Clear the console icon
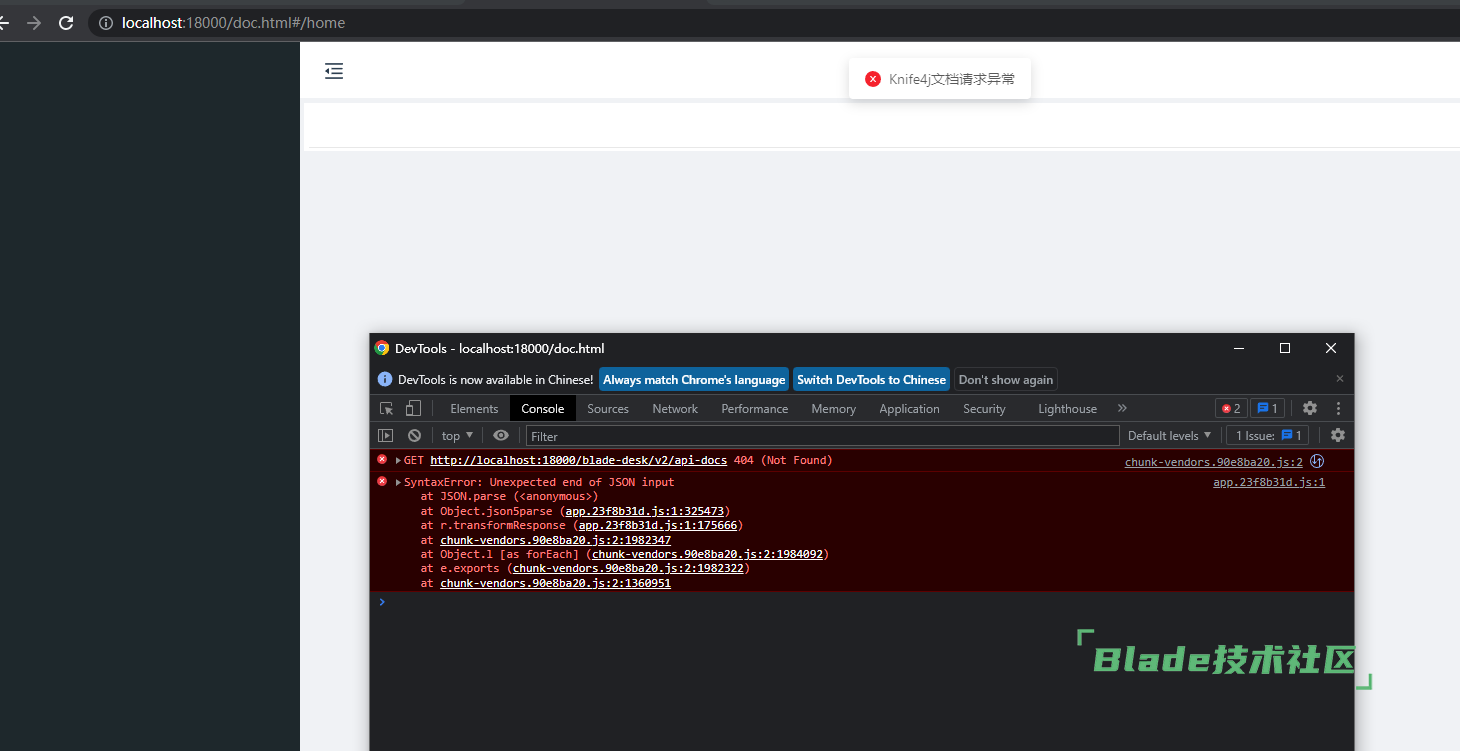 [x=414, y=435]
